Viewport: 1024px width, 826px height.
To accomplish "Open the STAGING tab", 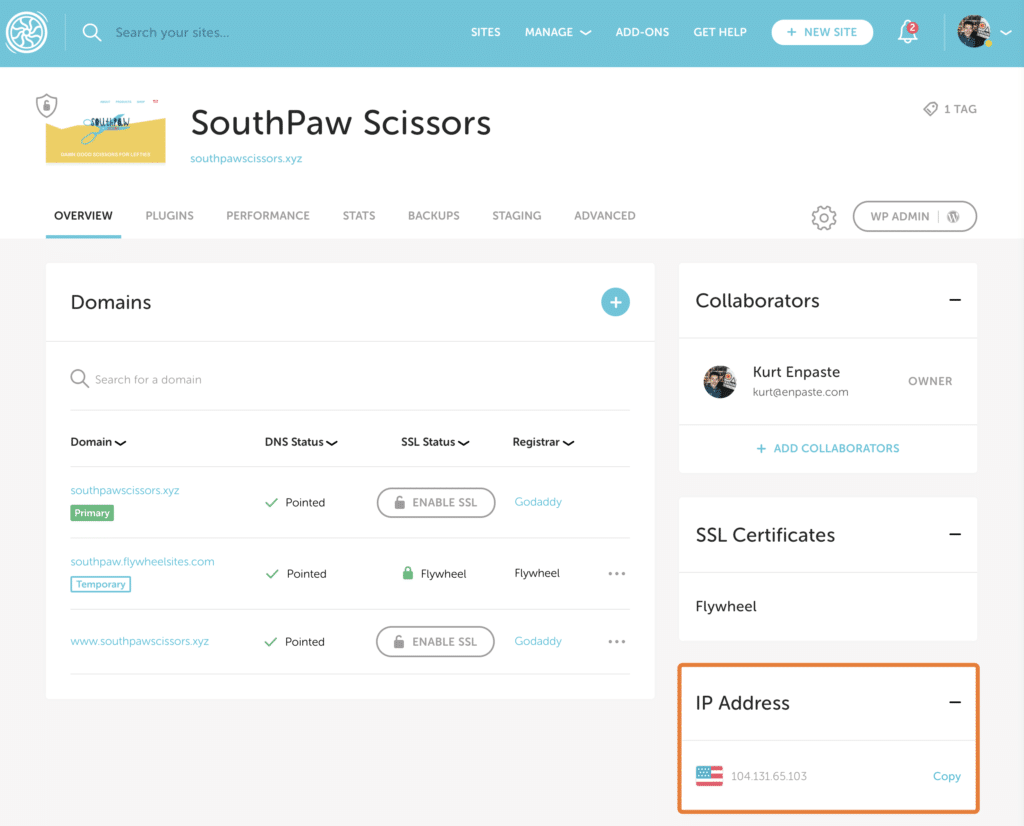I will click(516, 215).
